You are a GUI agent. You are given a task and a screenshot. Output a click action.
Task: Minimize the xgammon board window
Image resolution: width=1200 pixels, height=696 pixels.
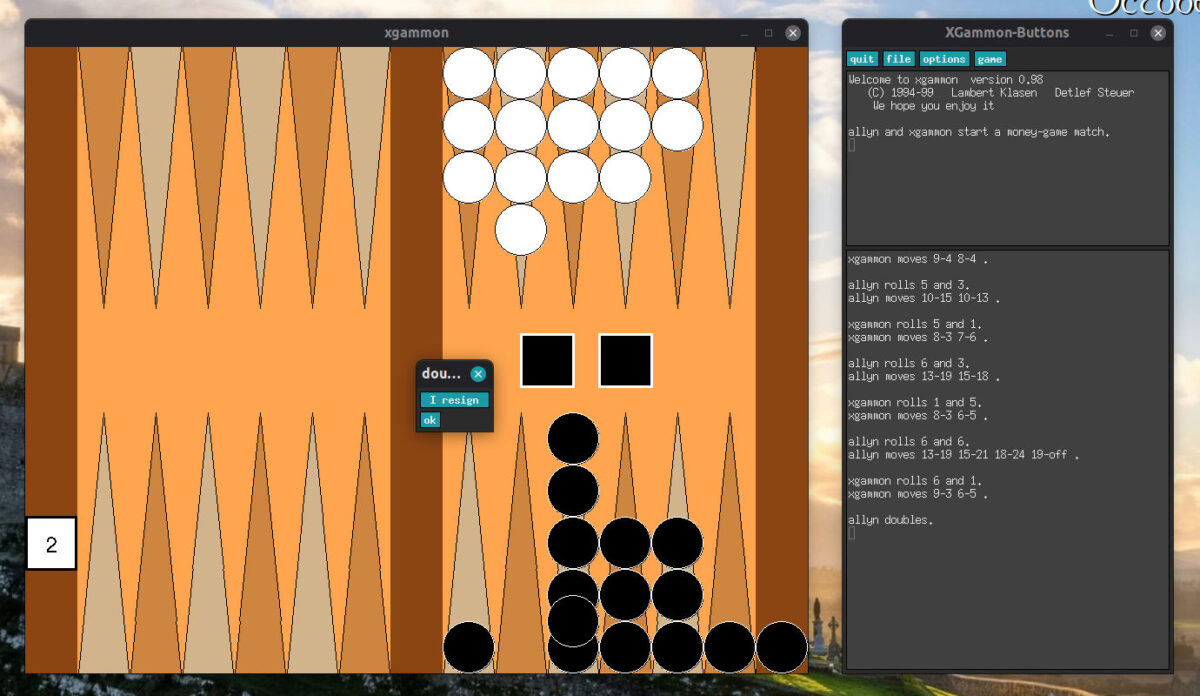744,33
